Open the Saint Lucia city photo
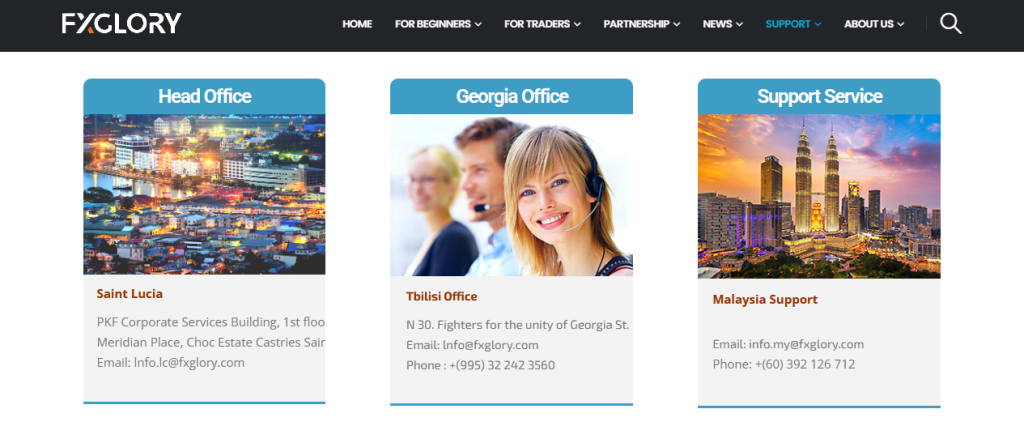 coord(204,194)
